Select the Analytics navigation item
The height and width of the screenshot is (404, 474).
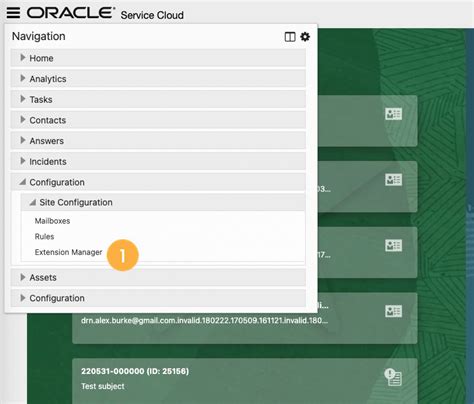pyautogui.click(x=158, y=79)
